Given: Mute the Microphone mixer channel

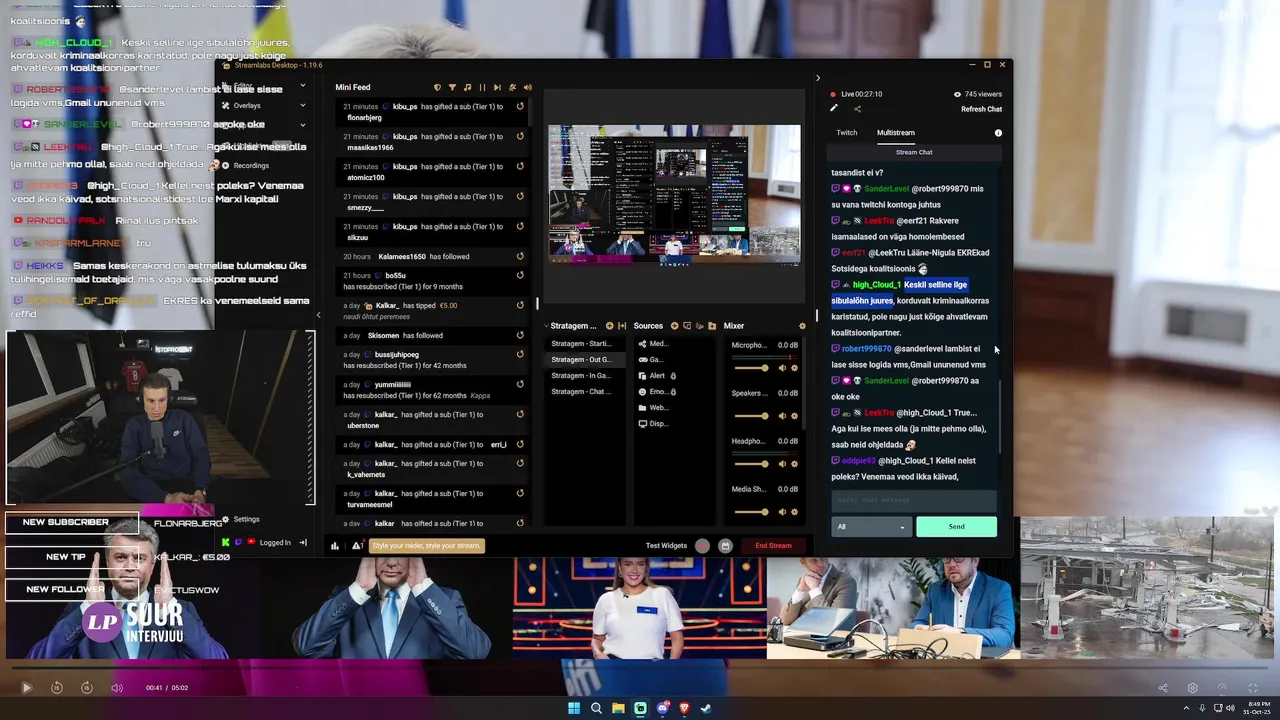Looking at the screenshot, I should pyautogui.click(x=782, y=368).
